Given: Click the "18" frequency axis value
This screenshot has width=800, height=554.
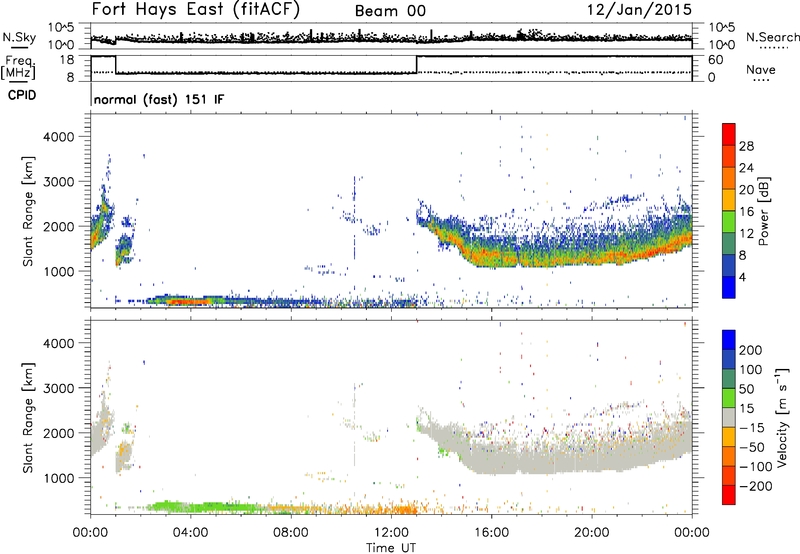Looking at the screenshot, I should click(x=67, y=60).
